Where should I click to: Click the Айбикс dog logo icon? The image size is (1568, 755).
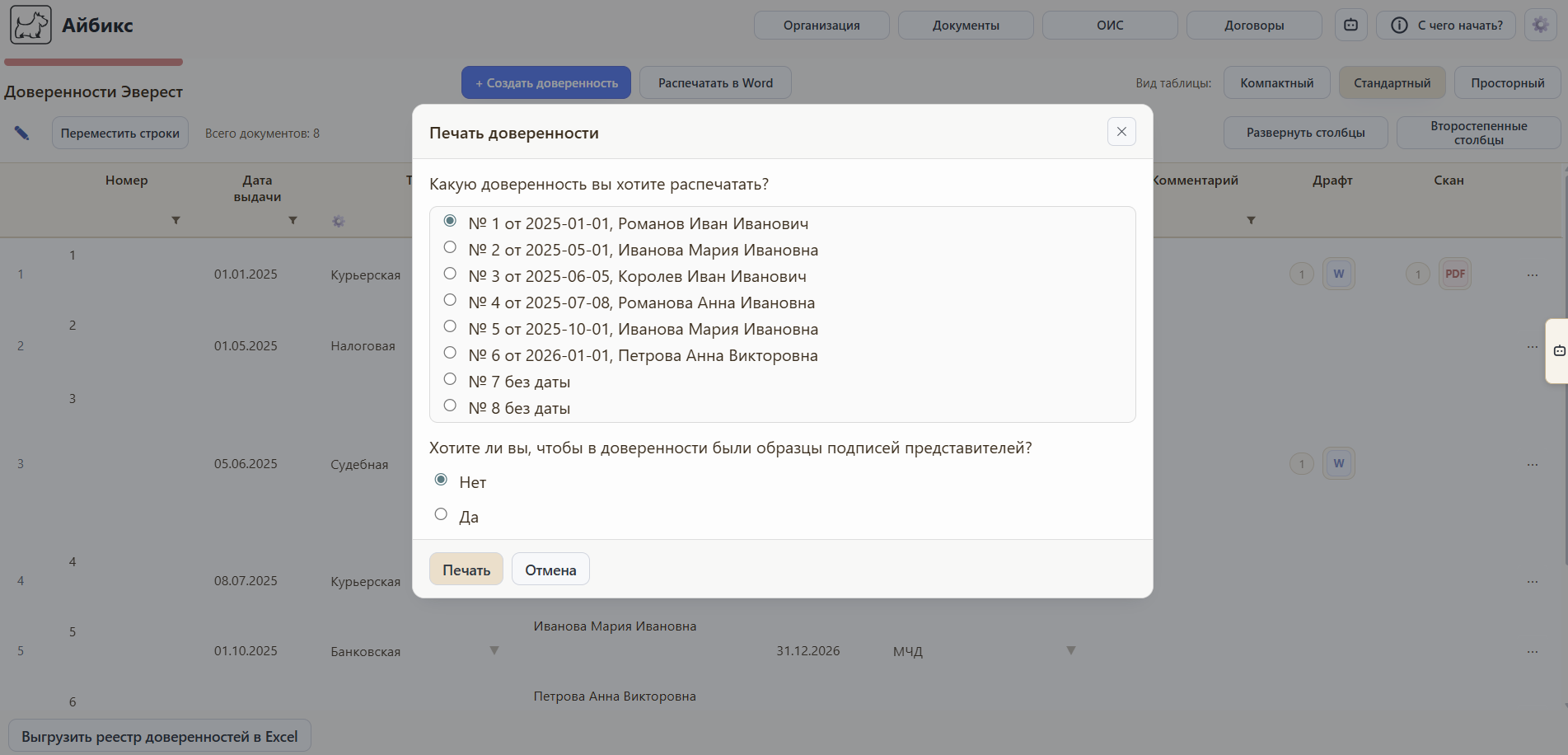pyautogui.click(x=30, y=25)
